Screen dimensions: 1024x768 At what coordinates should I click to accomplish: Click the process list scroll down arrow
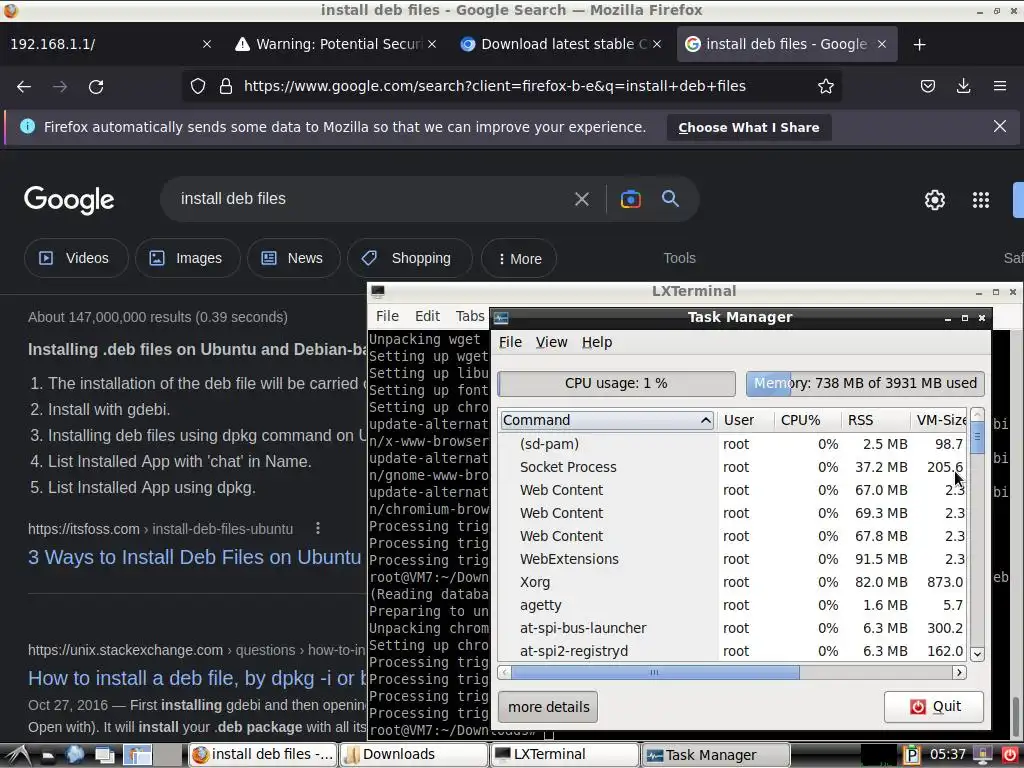click(977, 653)
